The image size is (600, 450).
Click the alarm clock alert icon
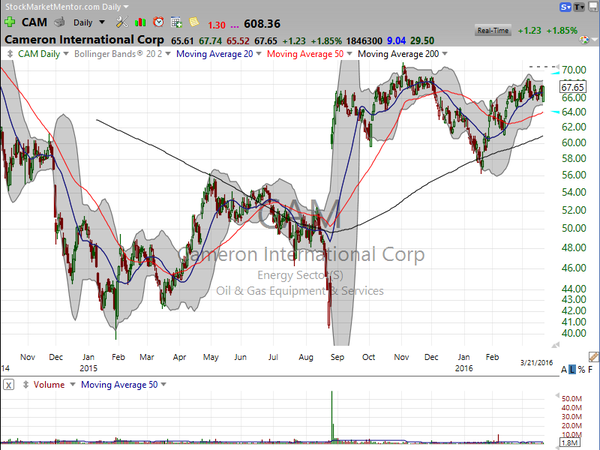pyautogui.click(x=158, y=22)
